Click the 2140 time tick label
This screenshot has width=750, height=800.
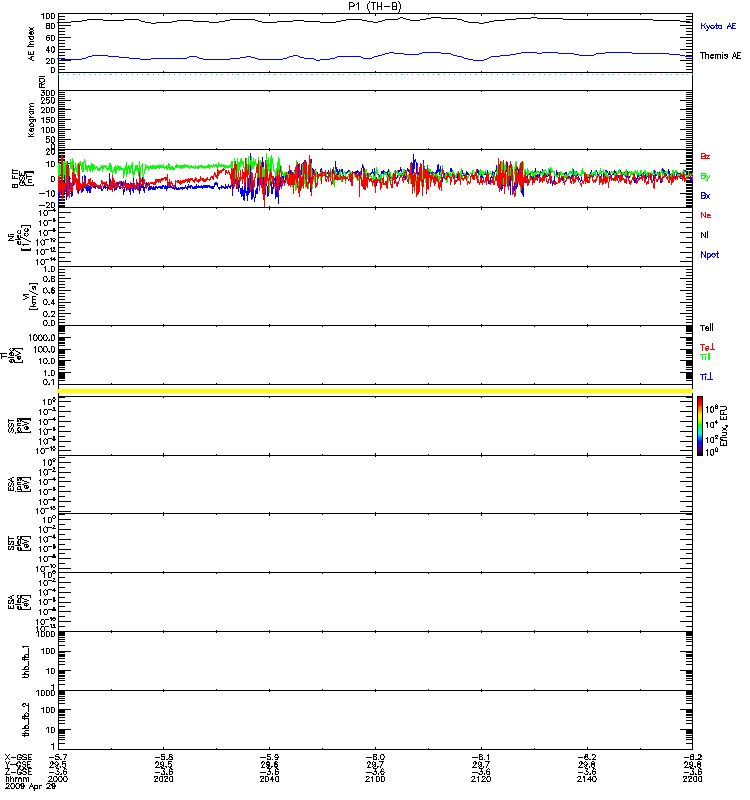coord(587,779)
